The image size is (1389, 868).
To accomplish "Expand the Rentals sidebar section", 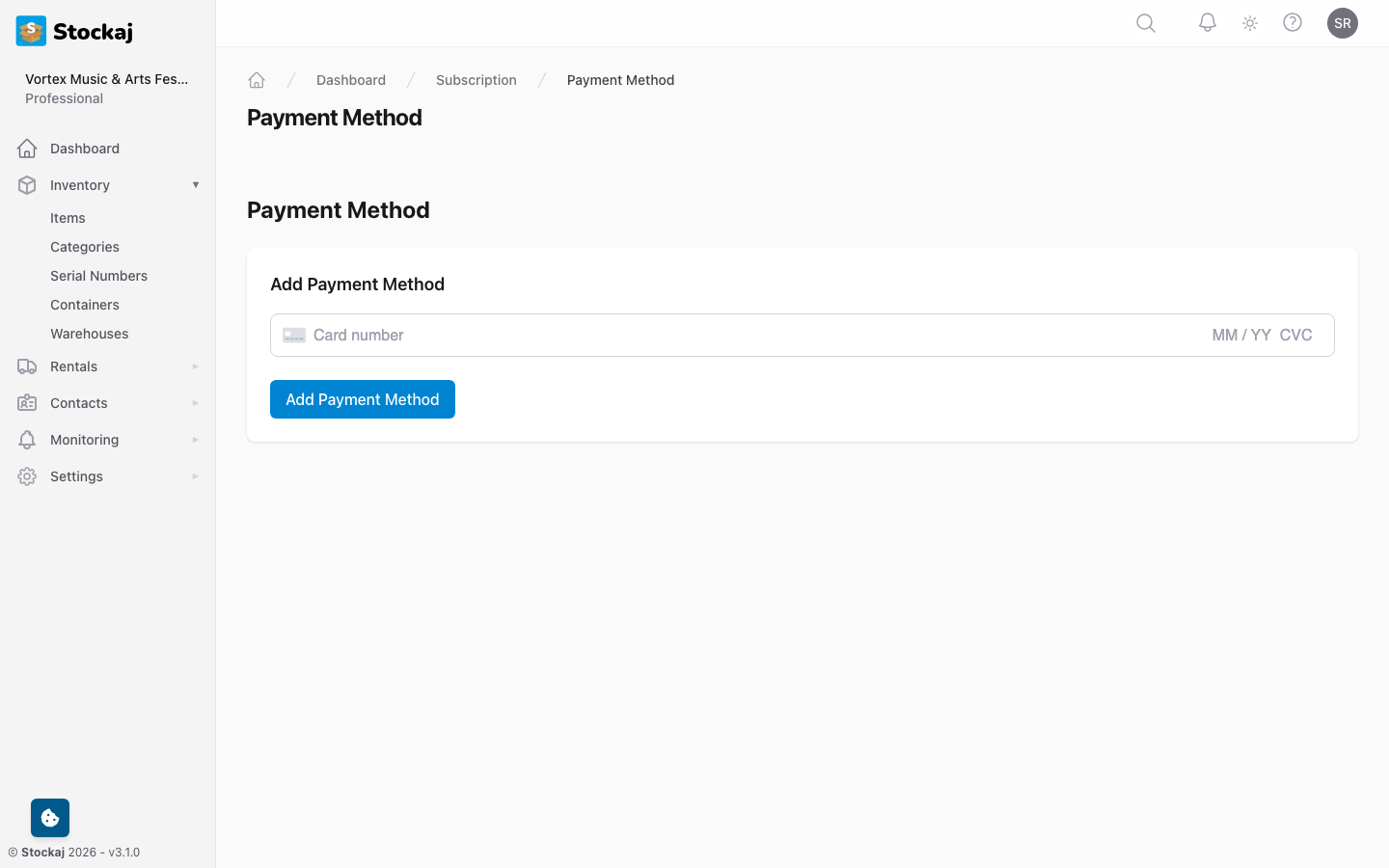I will 196,366.
